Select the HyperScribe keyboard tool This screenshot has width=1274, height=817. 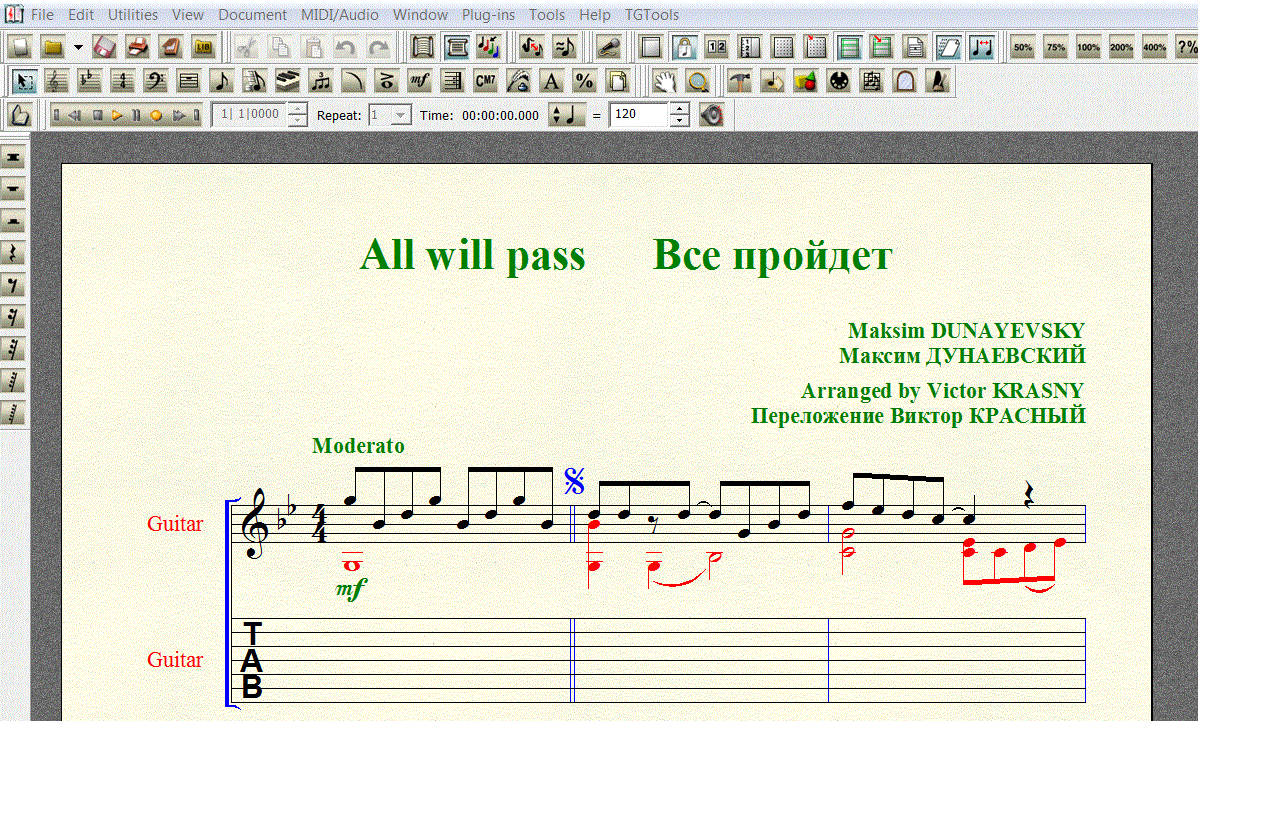(288, 81)
